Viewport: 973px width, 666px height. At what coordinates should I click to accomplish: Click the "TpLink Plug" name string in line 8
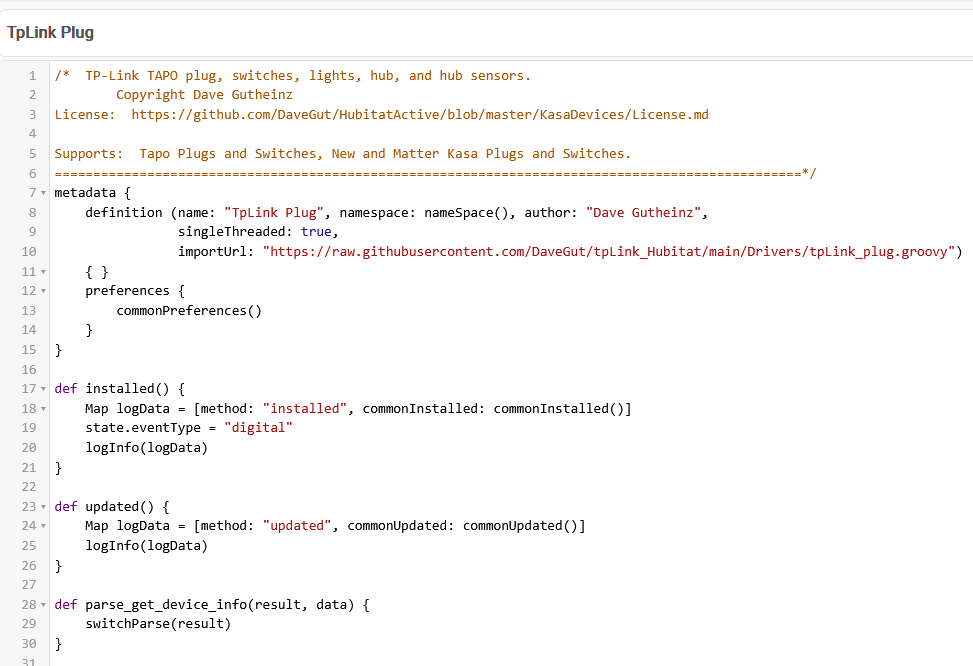[274, 212]
